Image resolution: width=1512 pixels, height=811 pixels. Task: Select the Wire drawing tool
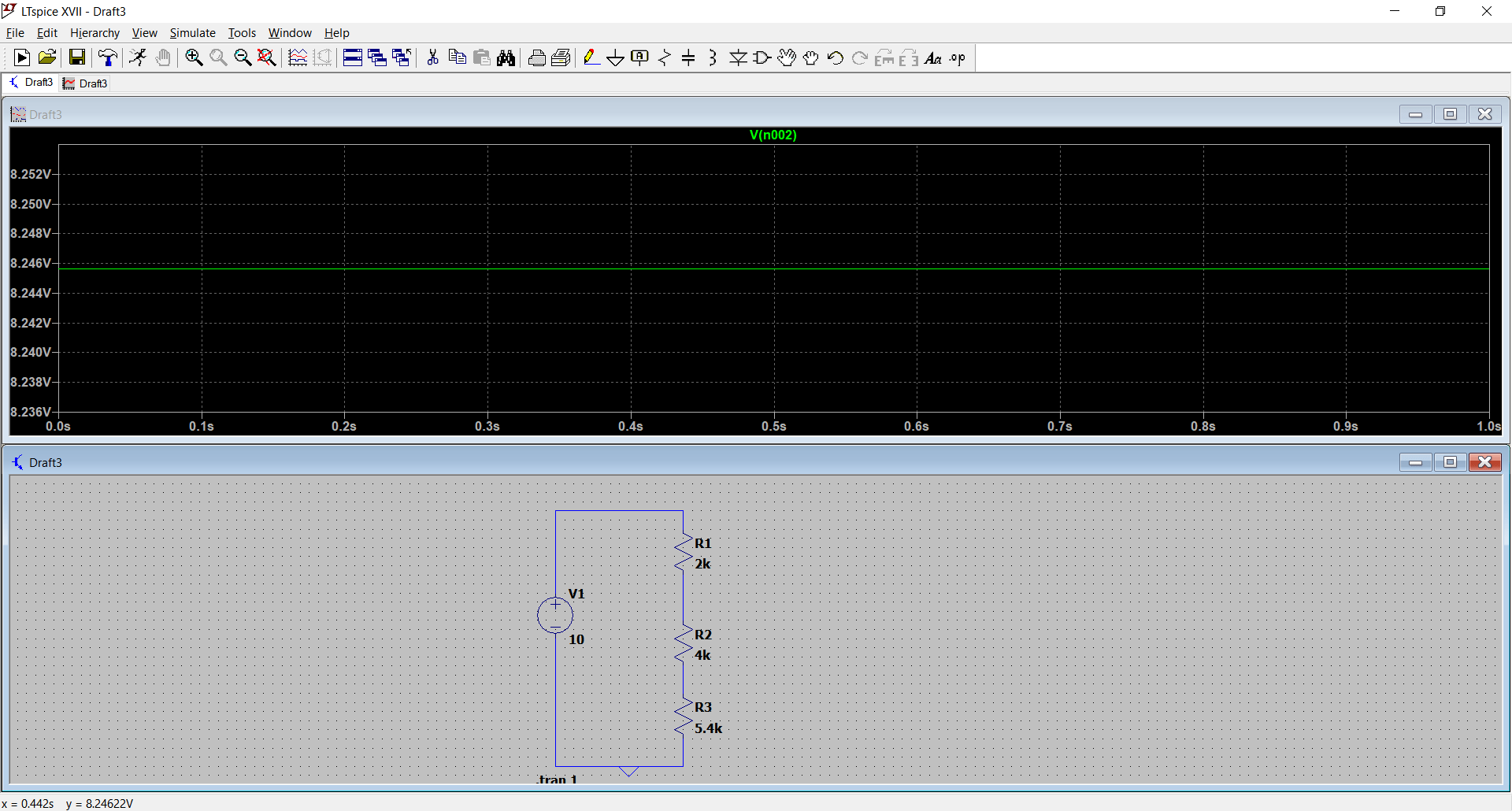coord(591,57)
